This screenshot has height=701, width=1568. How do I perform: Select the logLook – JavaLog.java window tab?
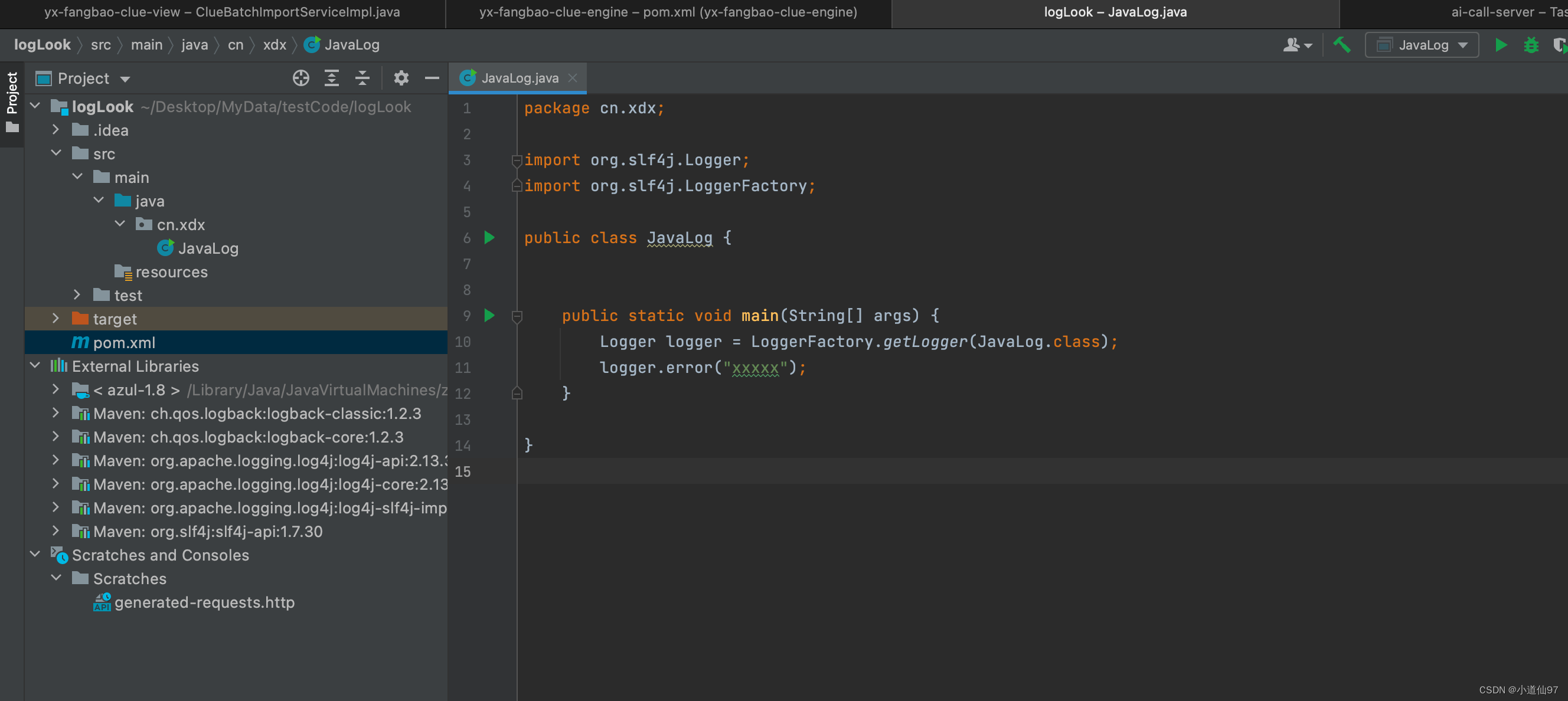coord(1115,12)
